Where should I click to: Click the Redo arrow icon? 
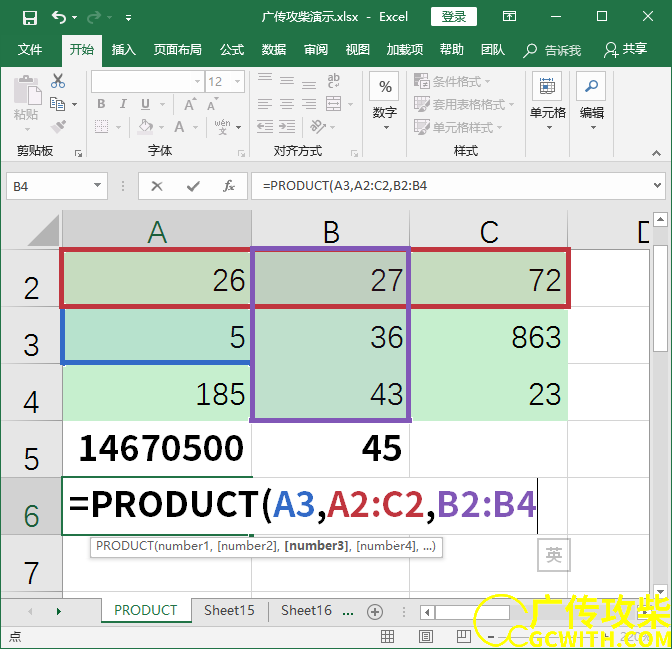click(x=93, y=17)
